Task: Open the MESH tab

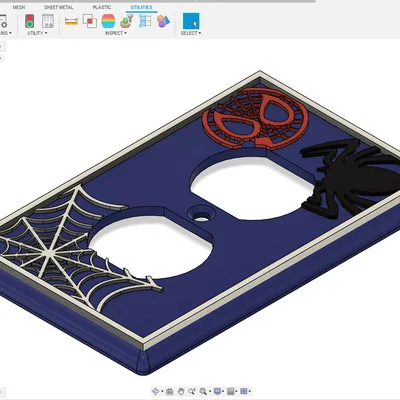Action: pyautogui.click(x=19, y=7)
